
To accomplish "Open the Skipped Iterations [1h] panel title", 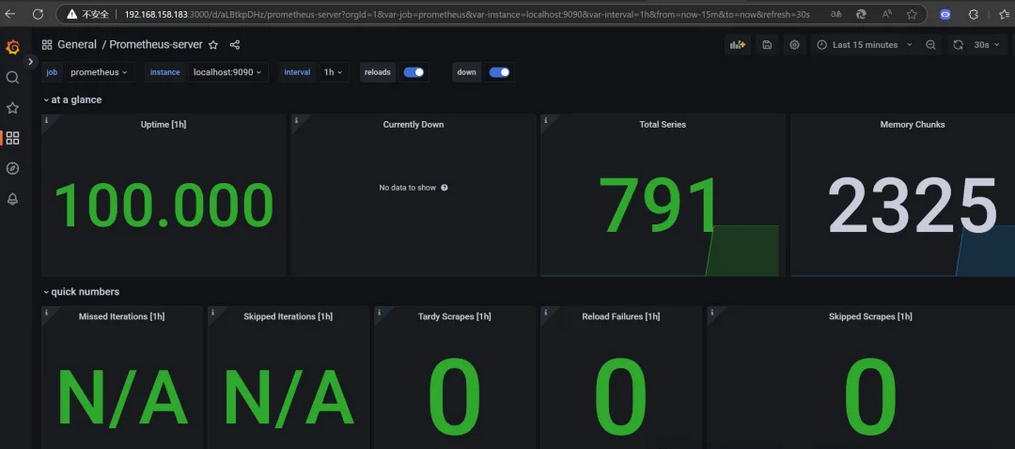I will [288, 316].
